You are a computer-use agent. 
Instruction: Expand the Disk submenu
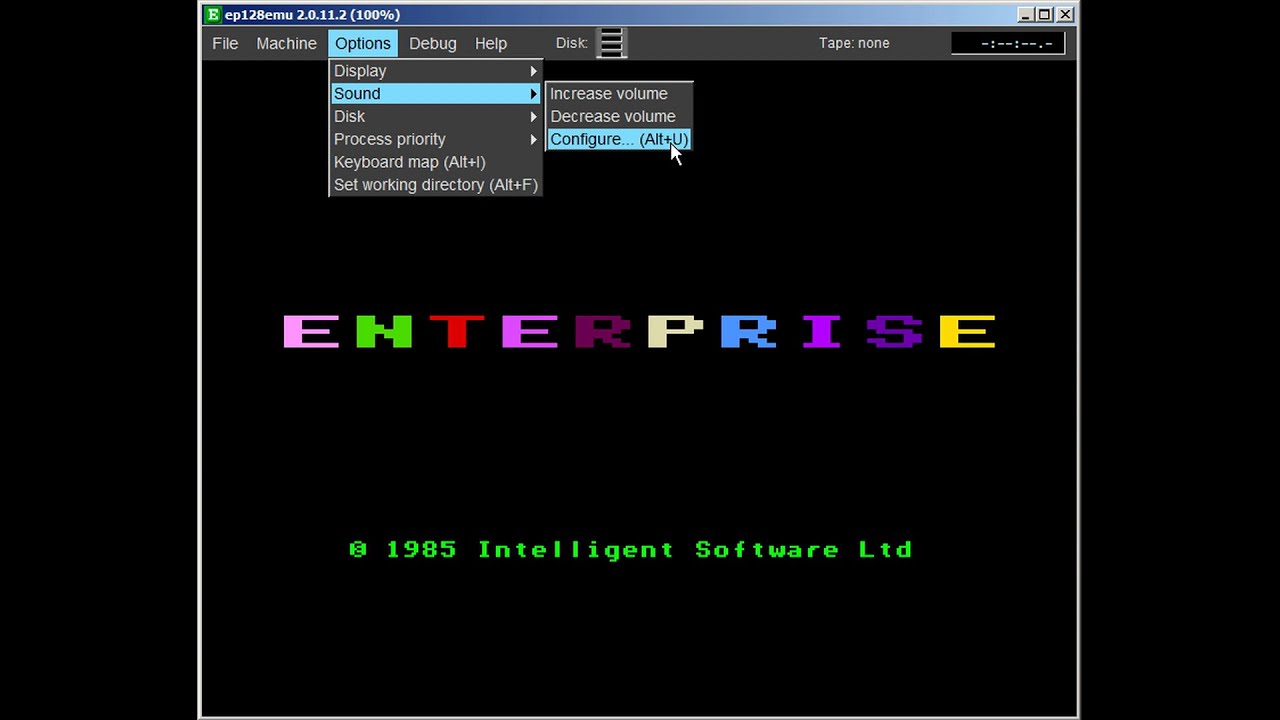436,117
